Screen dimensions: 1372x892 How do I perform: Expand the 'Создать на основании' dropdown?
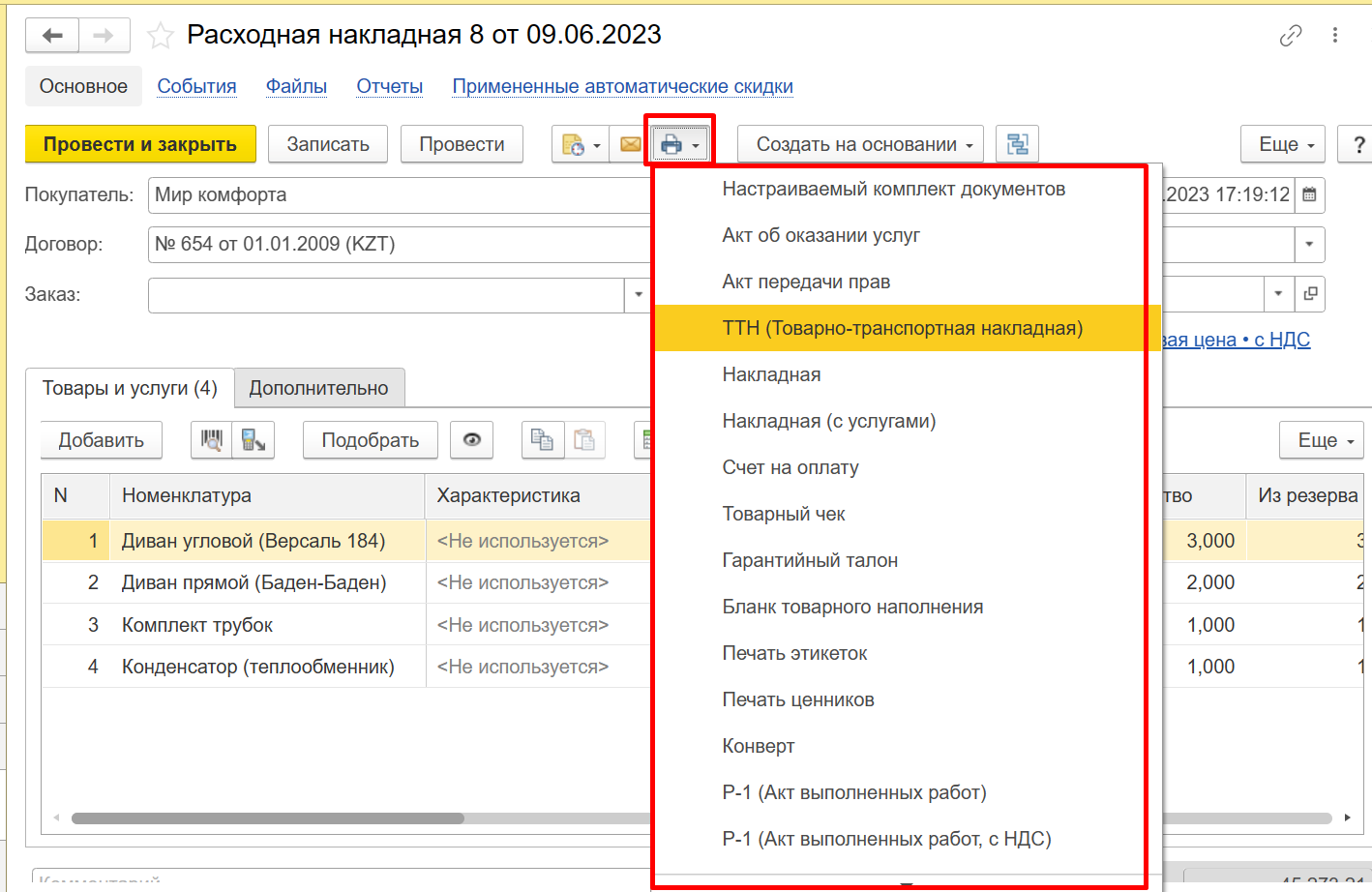[x=860, y=144]
